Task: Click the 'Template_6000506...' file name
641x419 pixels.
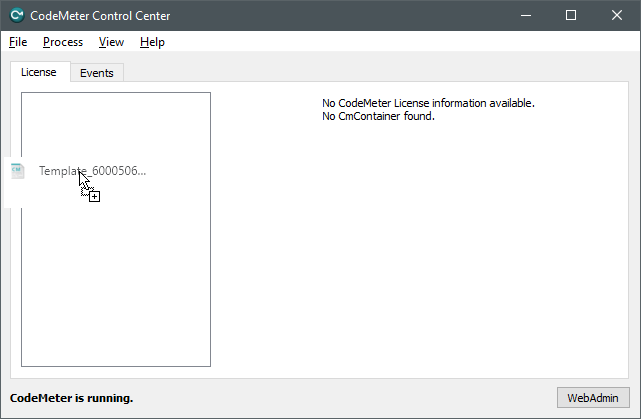Action: (x=92, y=171)
